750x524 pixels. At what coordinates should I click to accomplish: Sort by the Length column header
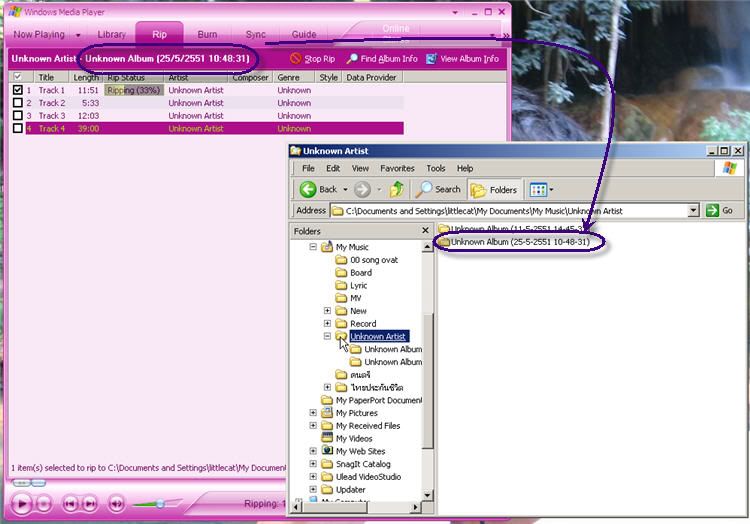click(x=86, y=77)
